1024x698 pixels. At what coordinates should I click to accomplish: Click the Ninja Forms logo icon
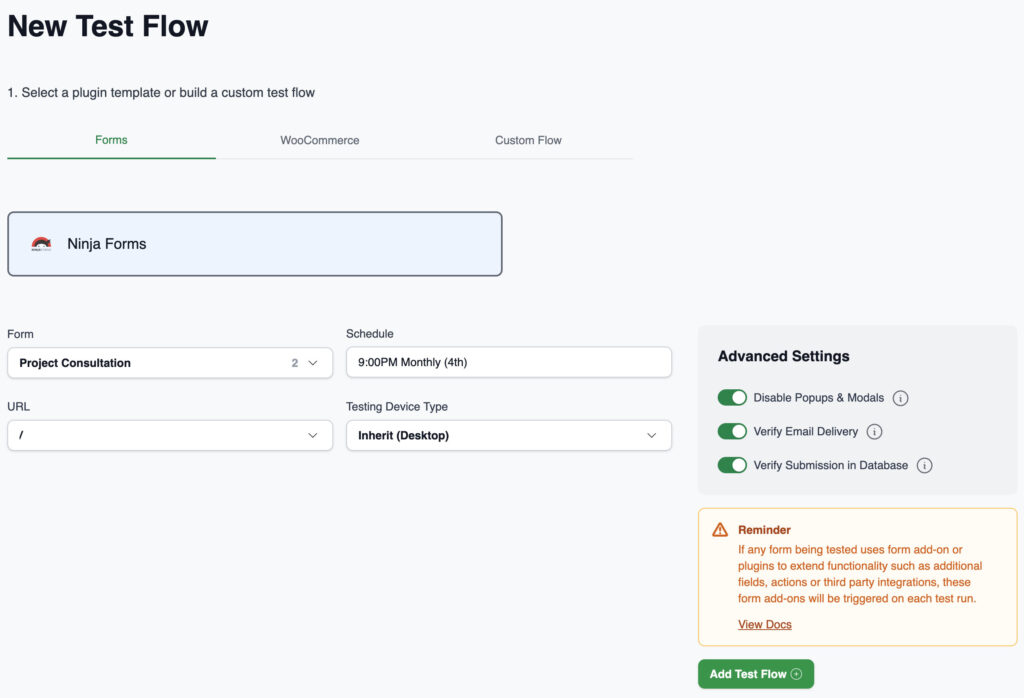click(x=41, y=243)
